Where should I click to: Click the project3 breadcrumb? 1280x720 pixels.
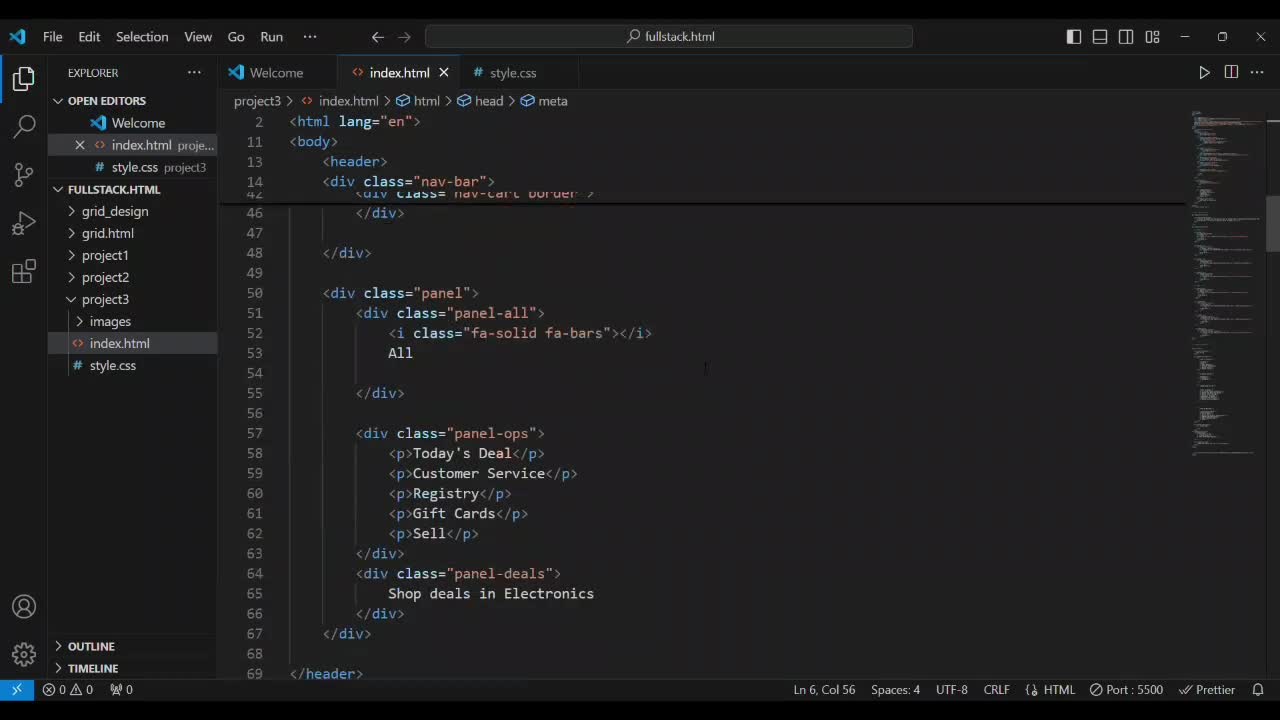click(257, 101)
